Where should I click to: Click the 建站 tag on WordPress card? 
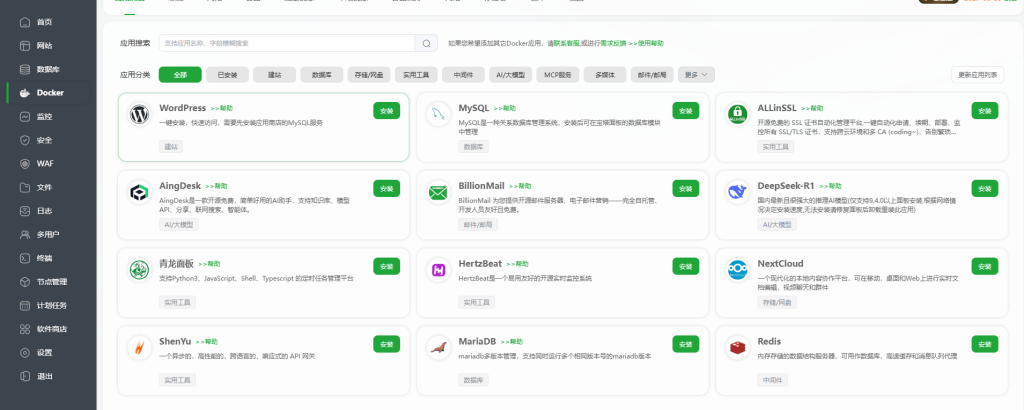click(170, 147)
